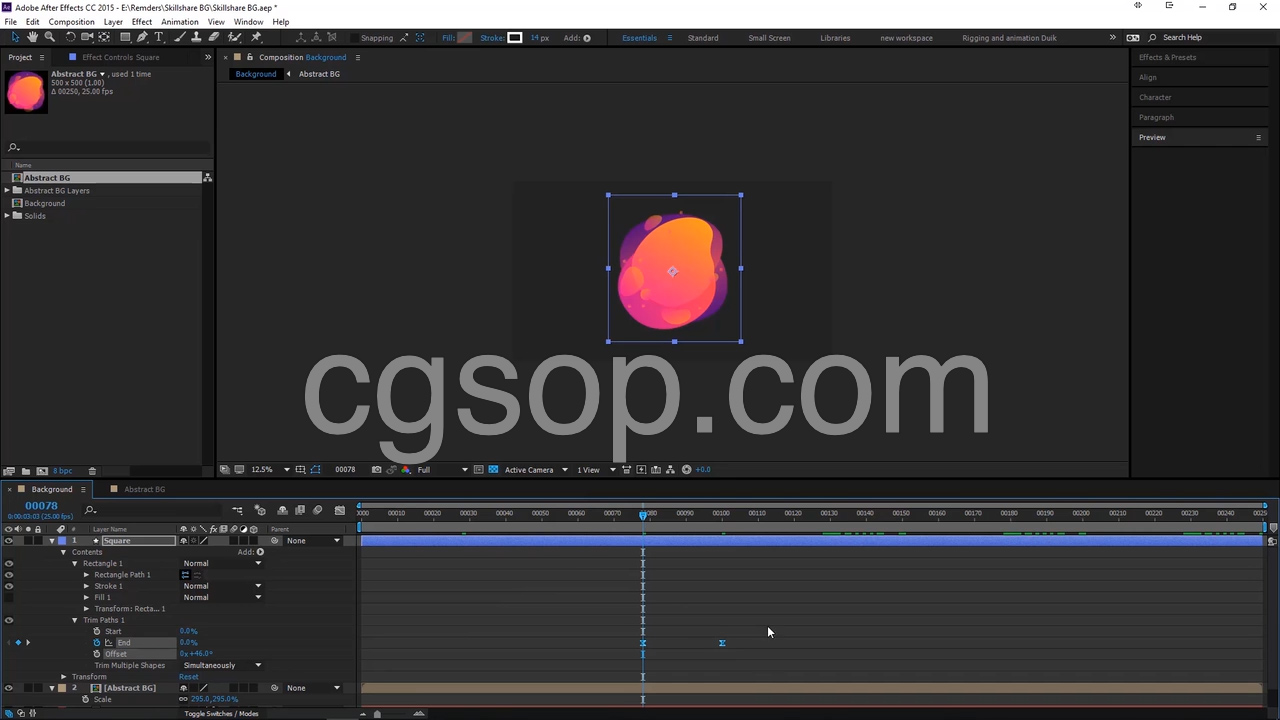The image size is (1280, 720).
Task: Collapse the Contents group
Action: pyautogui.click(x=63, y=552)
